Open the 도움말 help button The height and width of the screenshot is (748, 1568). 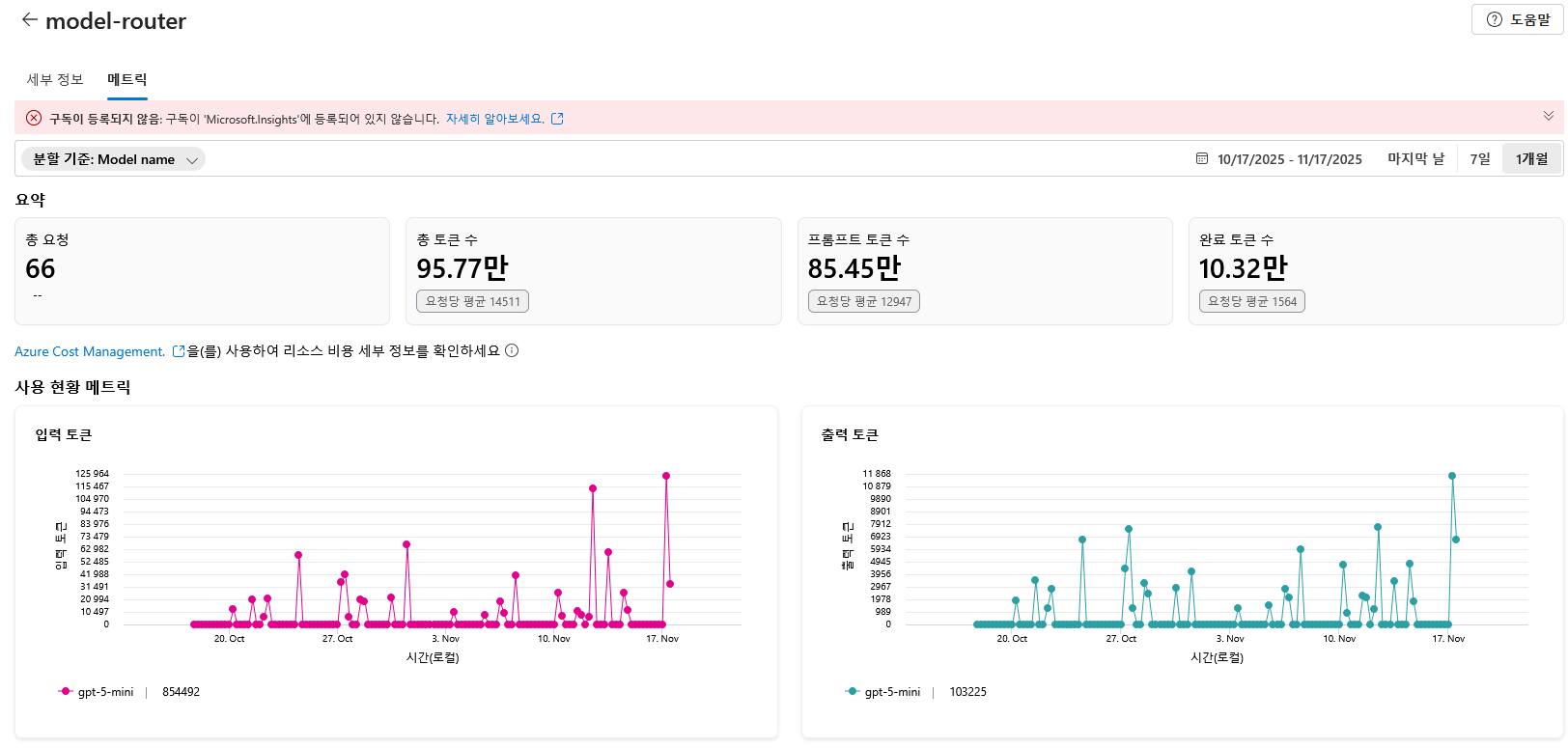(x=1518, y=19)
